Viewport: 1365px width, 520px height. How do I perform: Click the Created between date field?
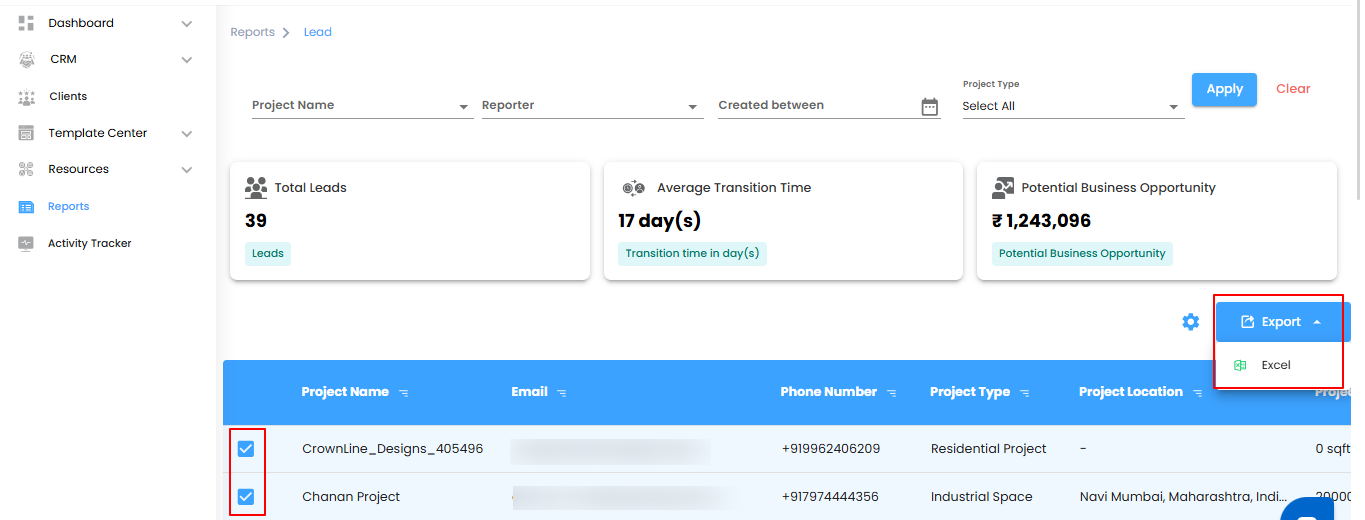click(x=815, y=106)
